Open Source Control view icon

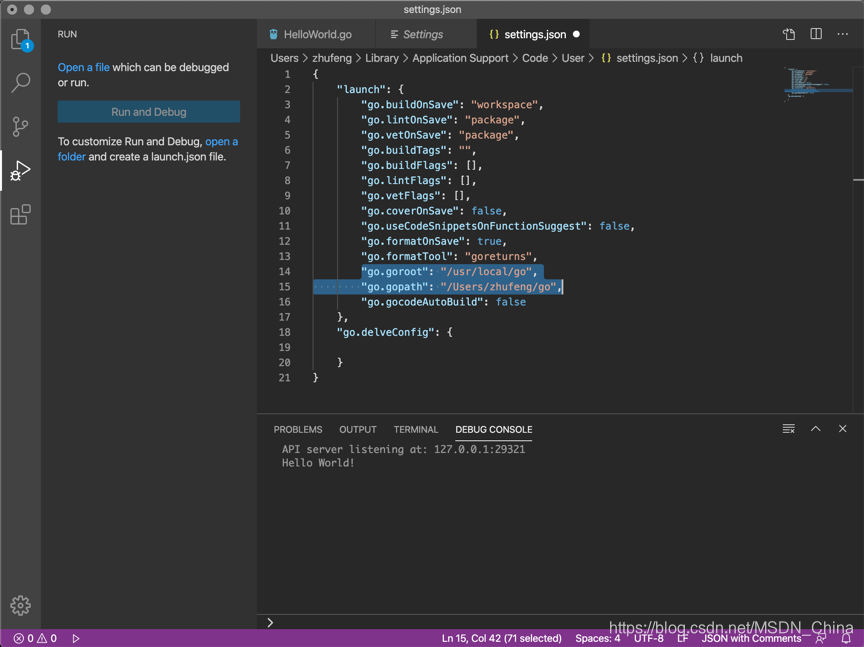coord(20,127)
